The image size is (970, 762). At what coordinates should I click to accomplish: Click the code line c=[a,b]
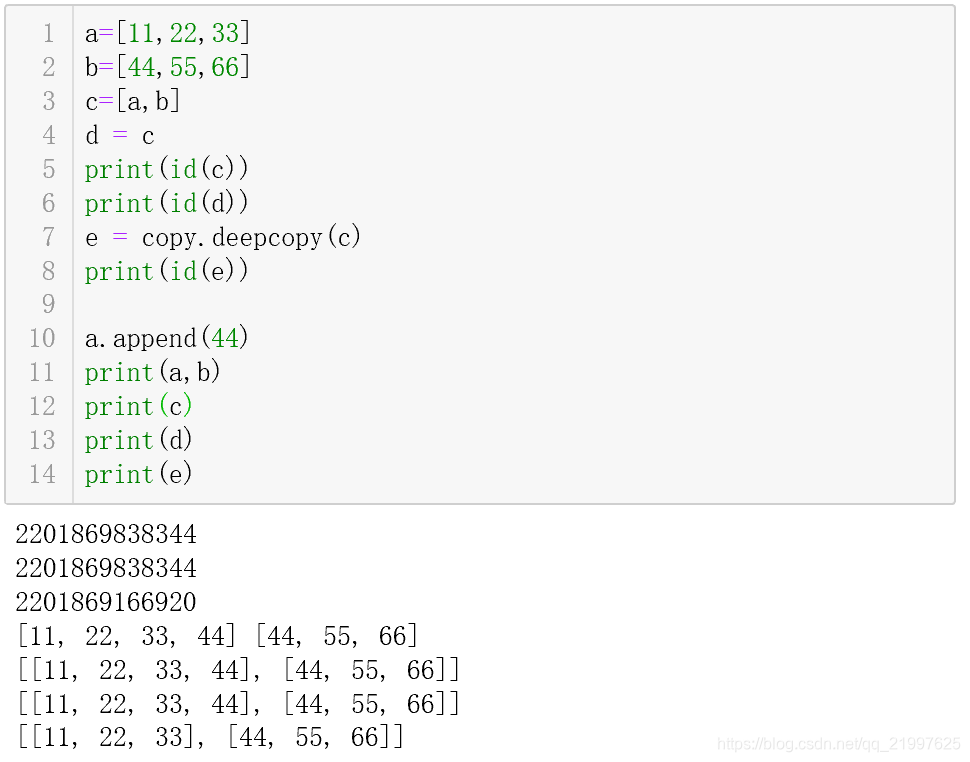(x=132, y=100)
